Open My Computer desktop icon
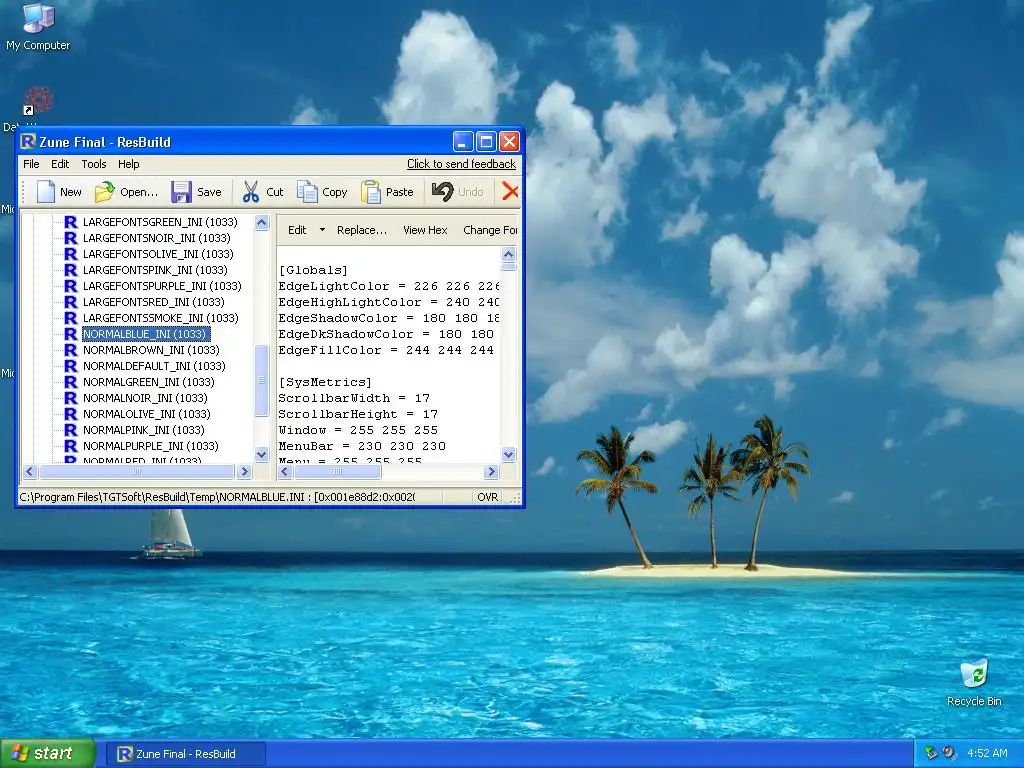The height and width of the screenshot is (768, 1024). pos(38,26)
